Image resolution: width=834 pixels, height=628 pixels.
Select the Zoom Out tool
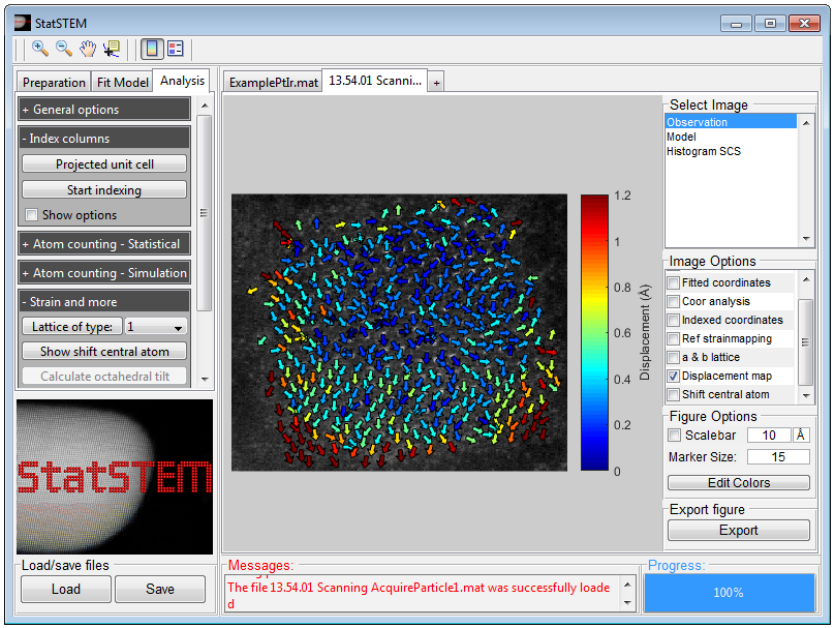point(63,48)
